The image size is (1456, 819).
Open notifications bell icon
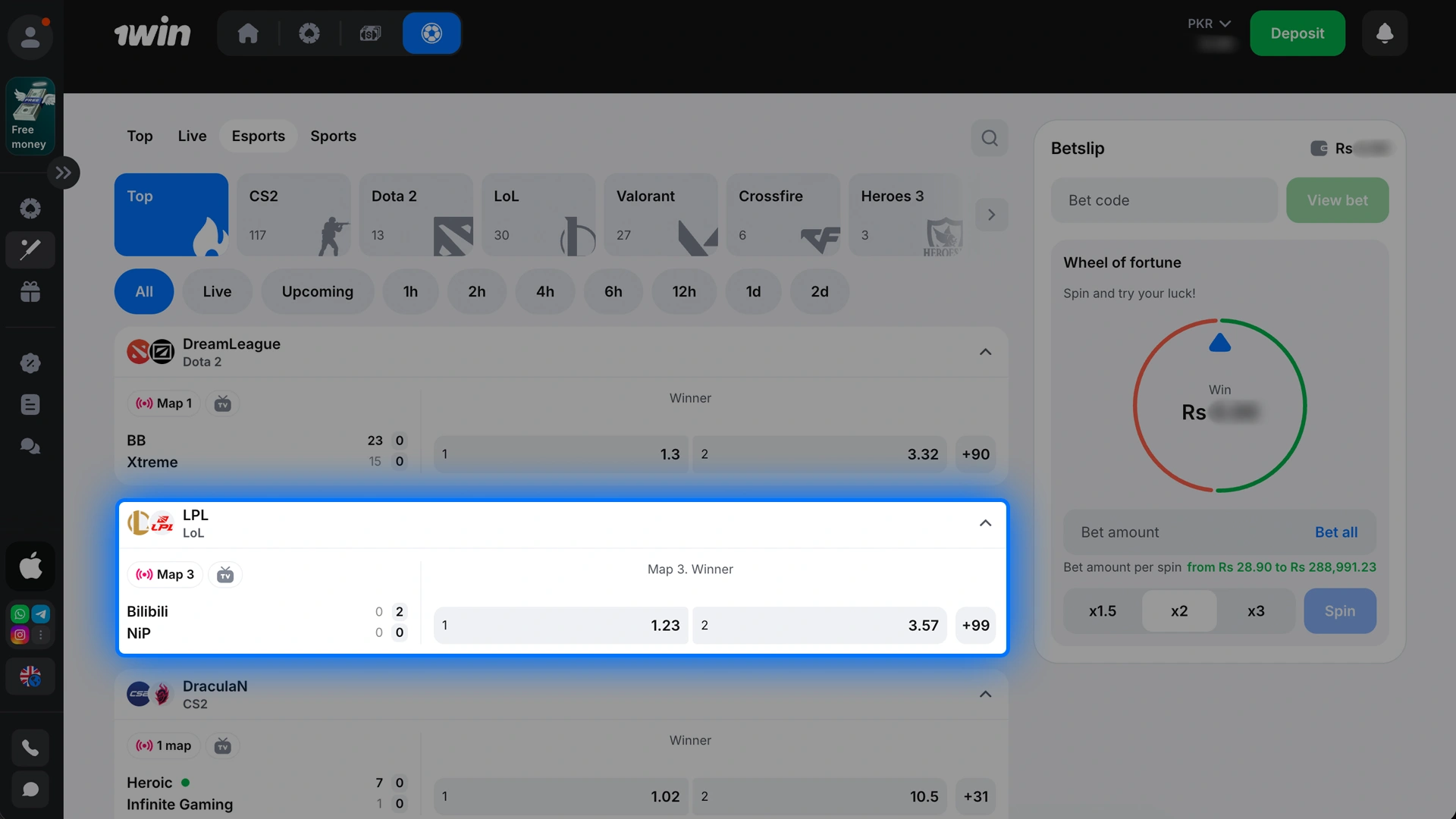pyautogui.click(x=1385, y=33)
